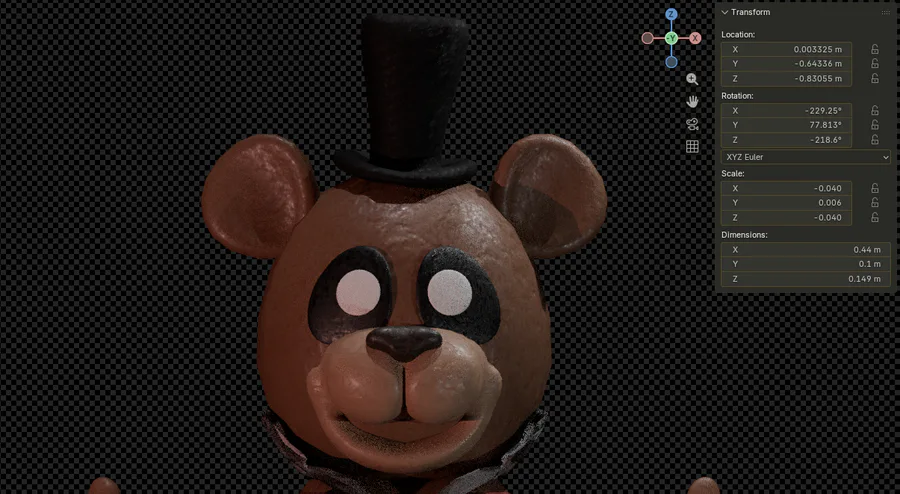This screenshot has width=900, height=494.
Task: Lock the Location Z value
Action: [875, 79]
